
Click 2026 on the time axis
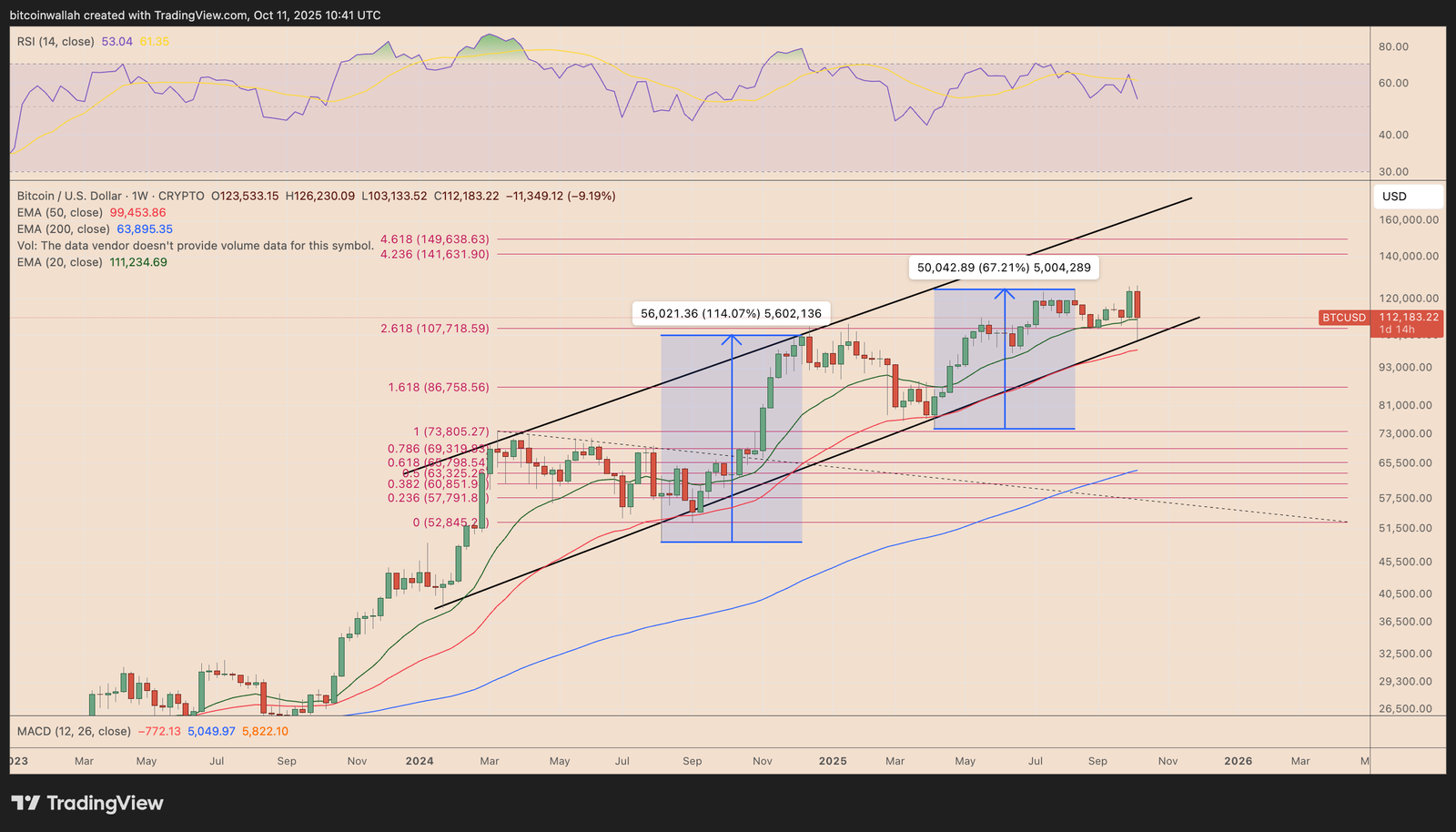1238,761
